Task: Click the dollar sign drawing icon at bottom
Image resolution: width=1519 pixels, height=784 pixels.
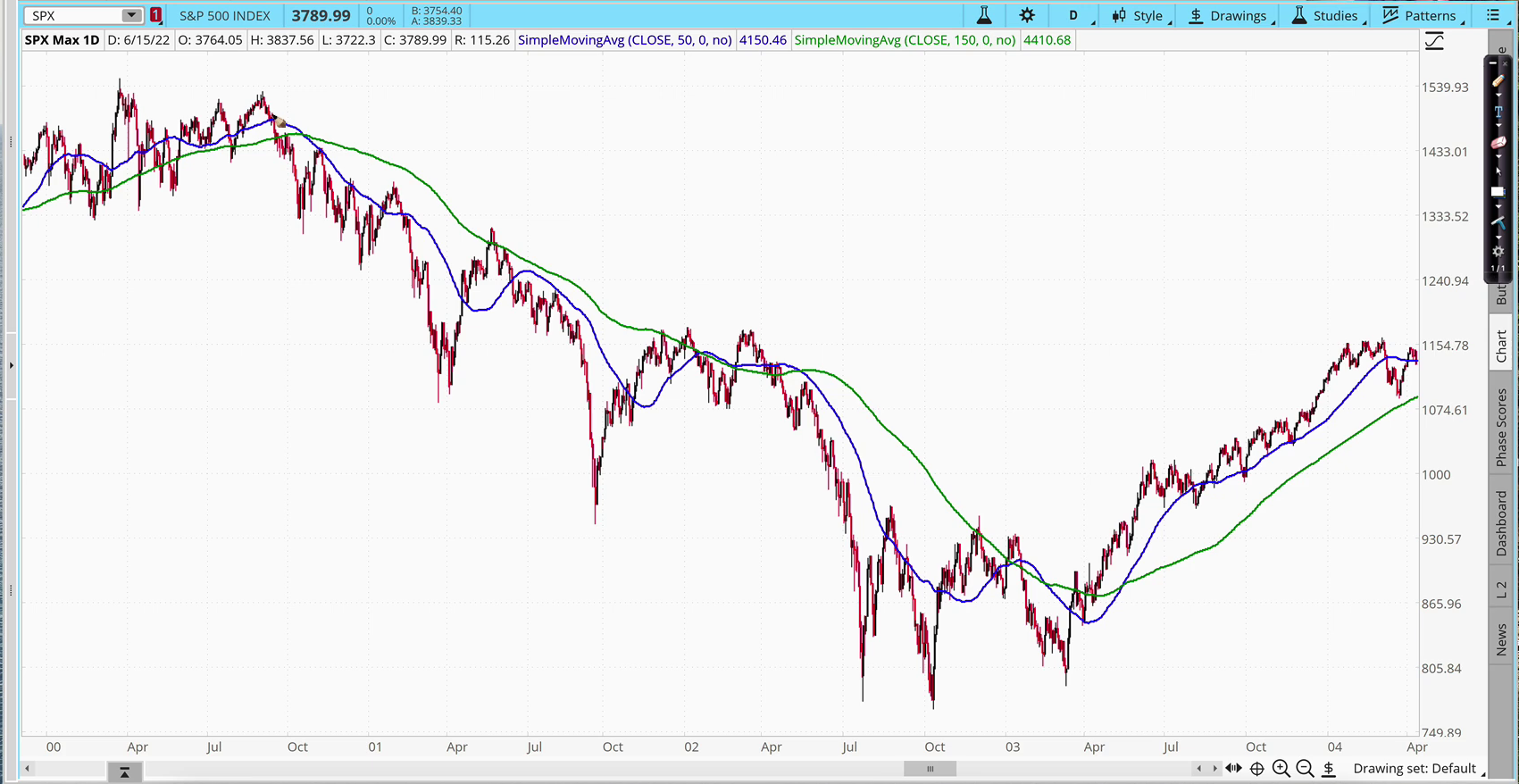Action: pyautogui.click(x=1329, y=769)
